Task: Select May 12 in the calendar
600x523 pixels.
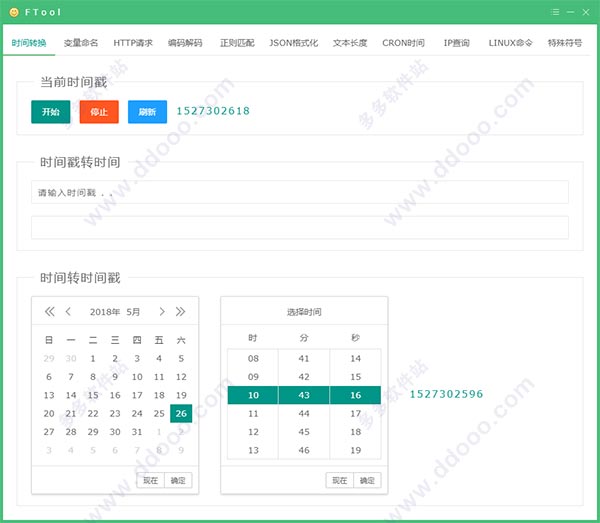Action: click(x=181, y=376)
